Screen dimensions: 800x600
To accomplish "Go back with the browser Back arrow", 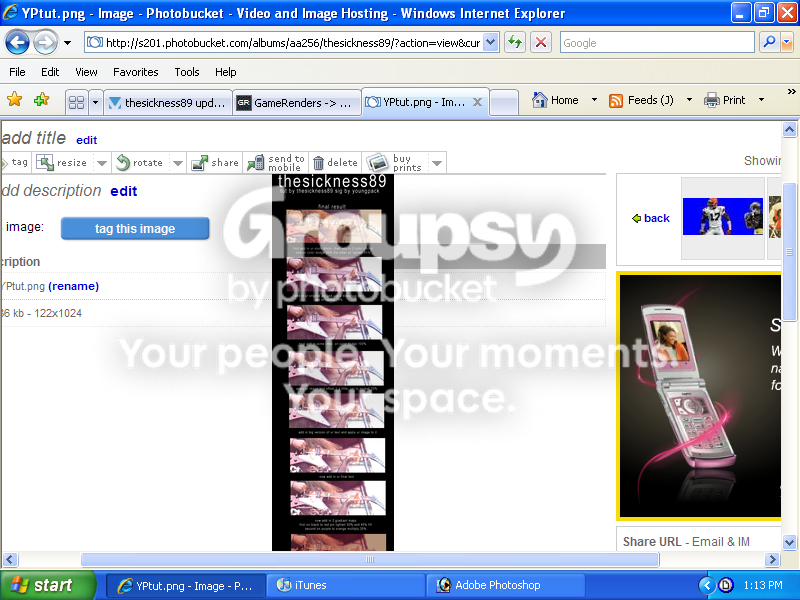I will coord(18,42).
